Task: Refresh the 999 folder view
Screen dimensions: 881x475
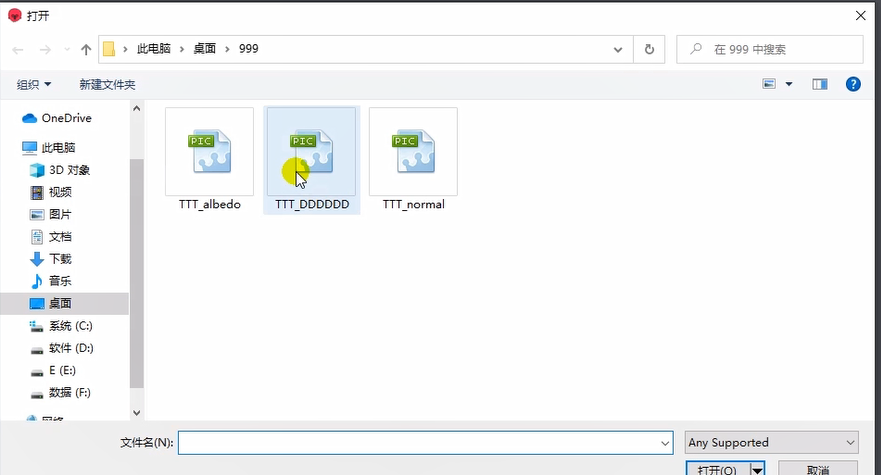Action: (649, 49)
